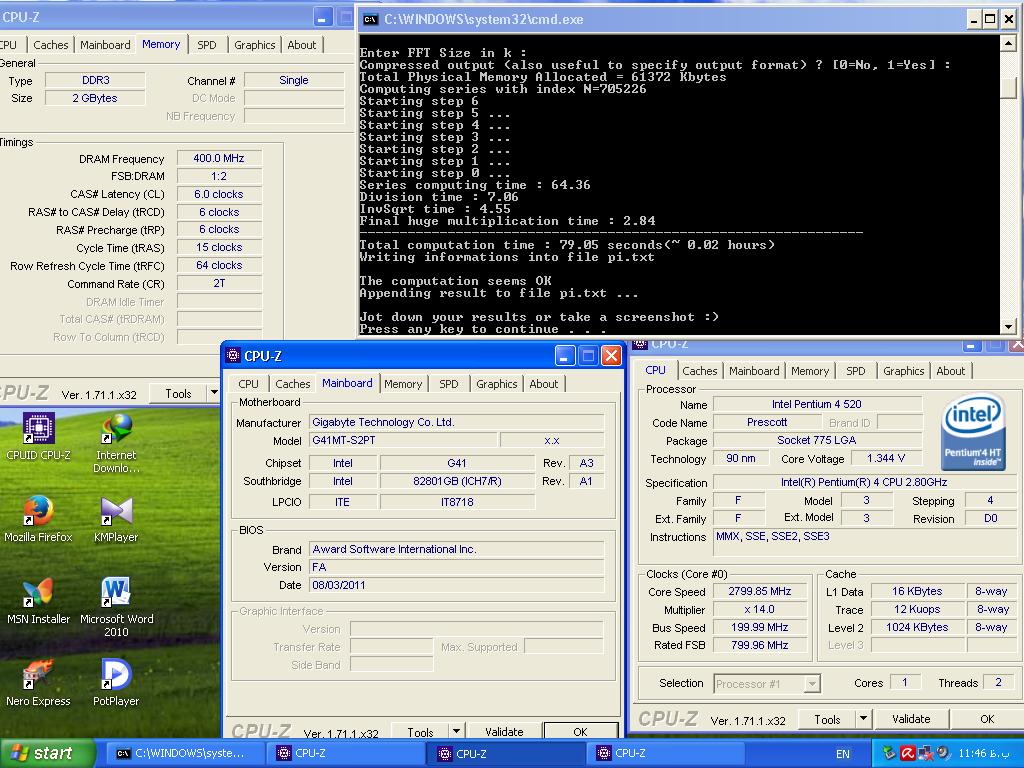Open About tab in the Intel Pentium window
Screen dimensions: 1024x768
(950, 371)
